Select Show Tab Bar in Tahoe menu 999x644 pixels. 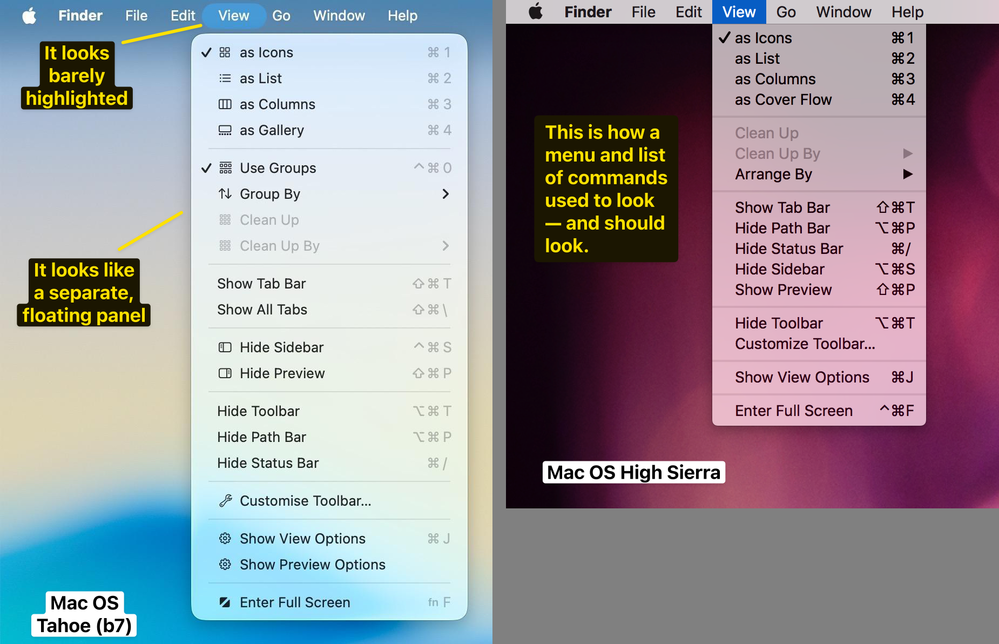[329, 283]
